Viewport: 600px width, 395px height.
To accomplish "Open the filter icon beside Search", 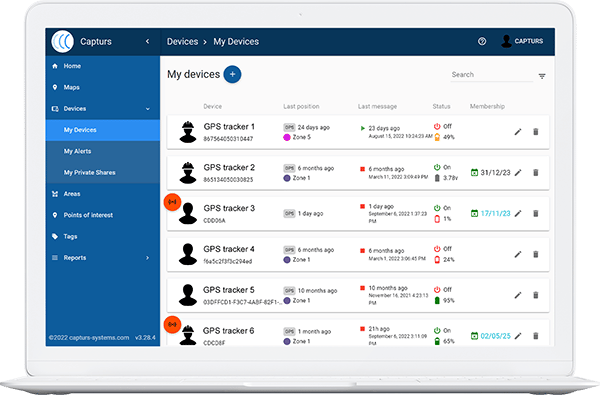I will point(542,76).
